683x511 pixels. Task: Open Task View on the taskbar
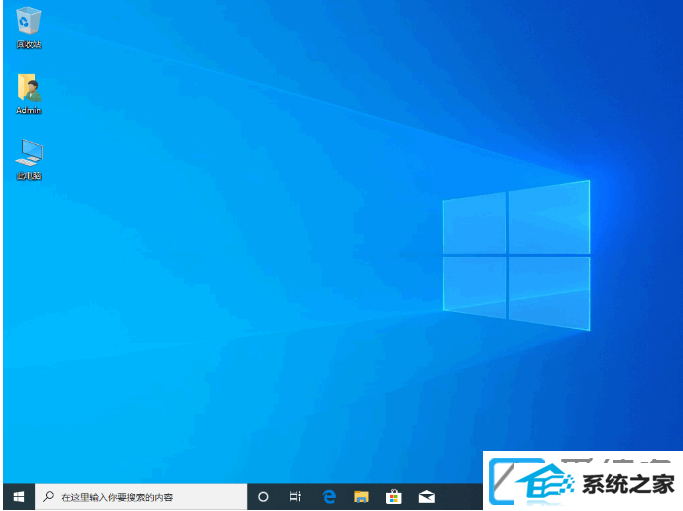click(x=295, y=497)
